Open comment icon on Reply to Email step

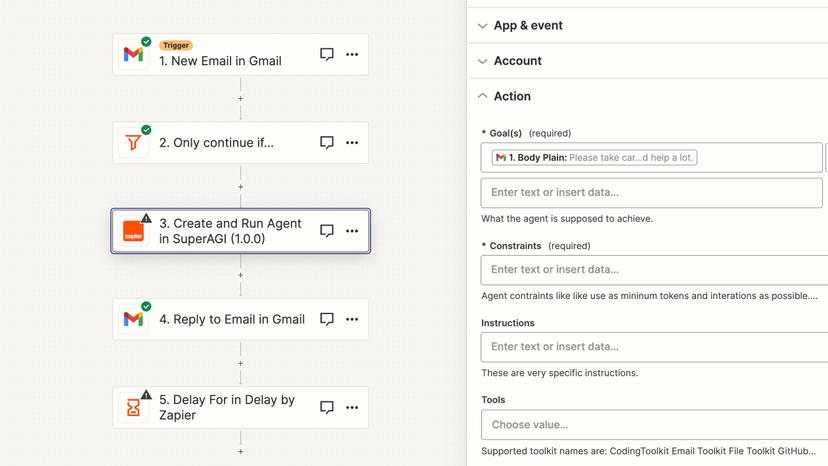(x=326, y=319)
